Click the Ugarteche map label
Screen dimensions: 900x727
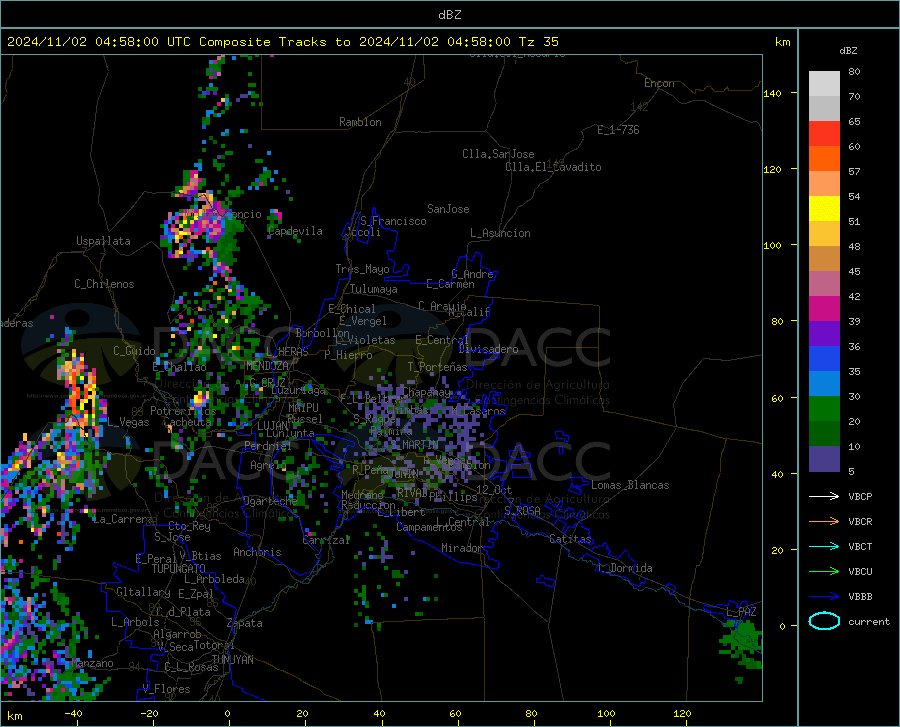click(x=270, y=501)
